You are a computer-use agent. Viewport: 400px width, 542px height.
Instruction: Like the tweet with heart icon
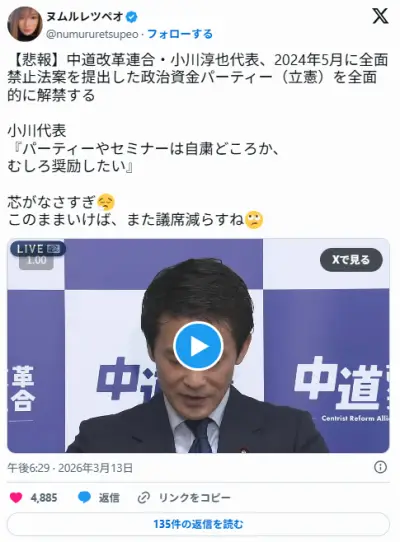point(16,498)
